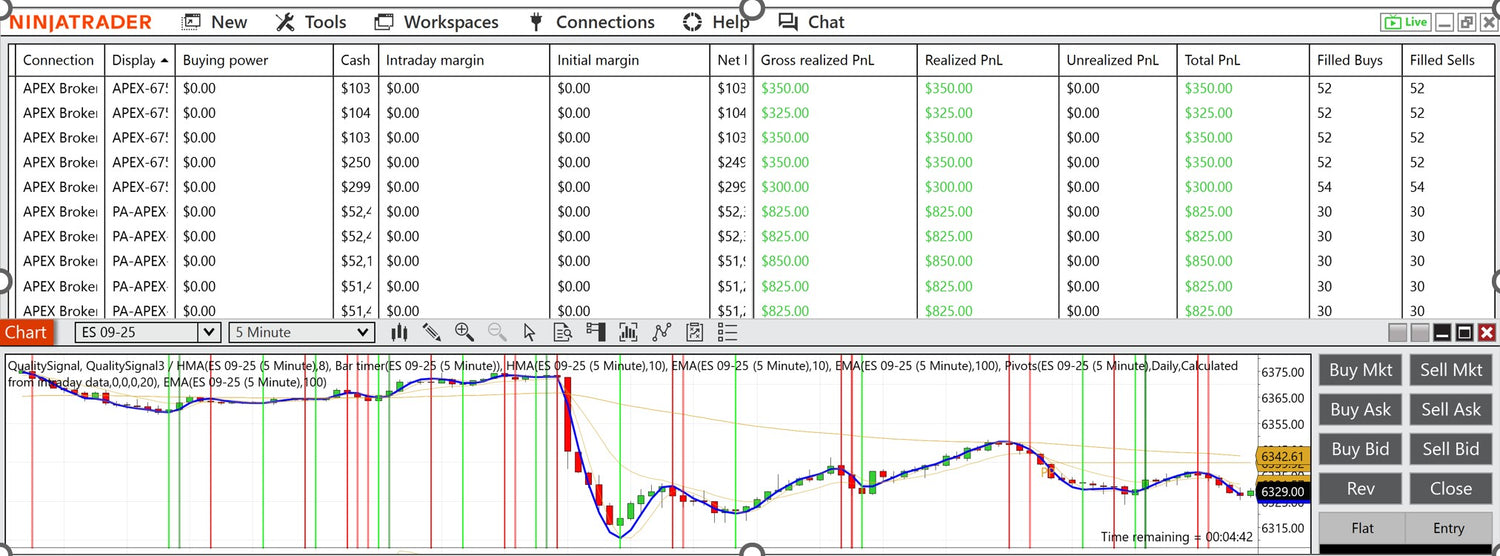Screen dimensions: 1500x556
Task: Toggle the Chart Trader panel icon
Action: 596,332
